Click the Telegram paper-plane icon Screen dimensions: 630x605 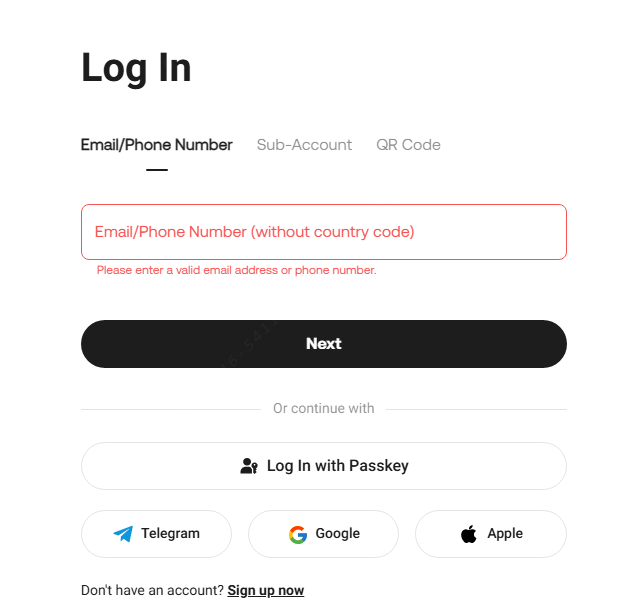(123, 534)
